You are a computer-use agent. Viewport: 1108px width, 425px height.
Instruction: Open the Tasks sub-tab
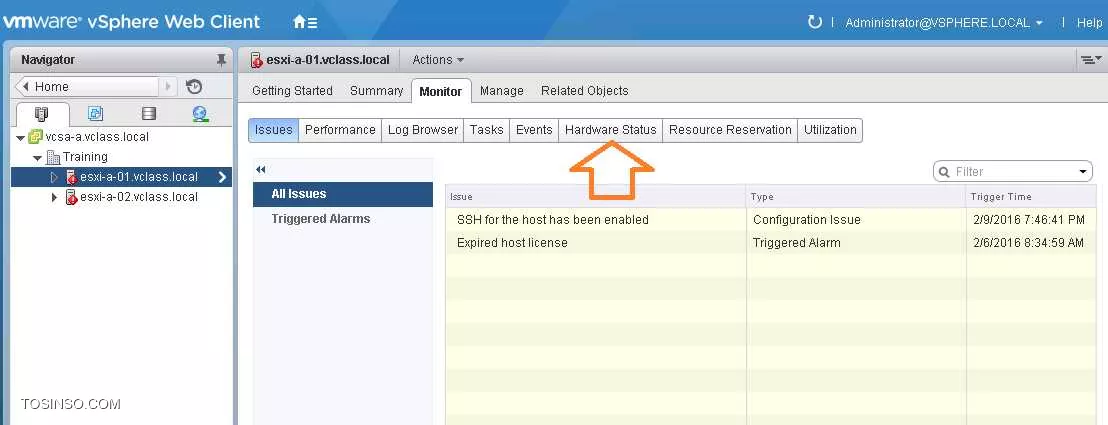[486, 129]
